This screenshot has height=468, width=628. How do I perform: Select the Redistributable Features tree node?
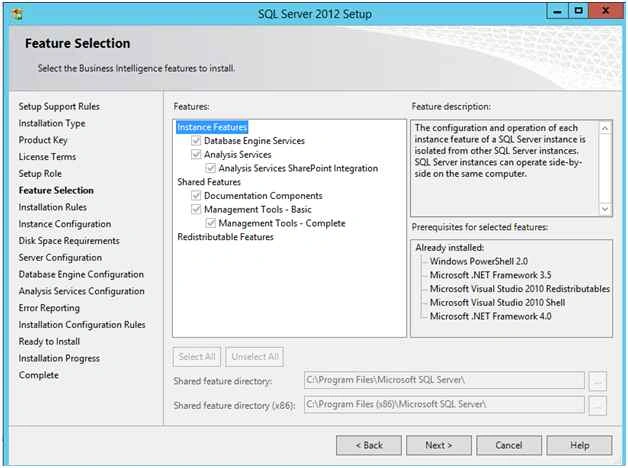pyautogui.click(x=225, y=237)
